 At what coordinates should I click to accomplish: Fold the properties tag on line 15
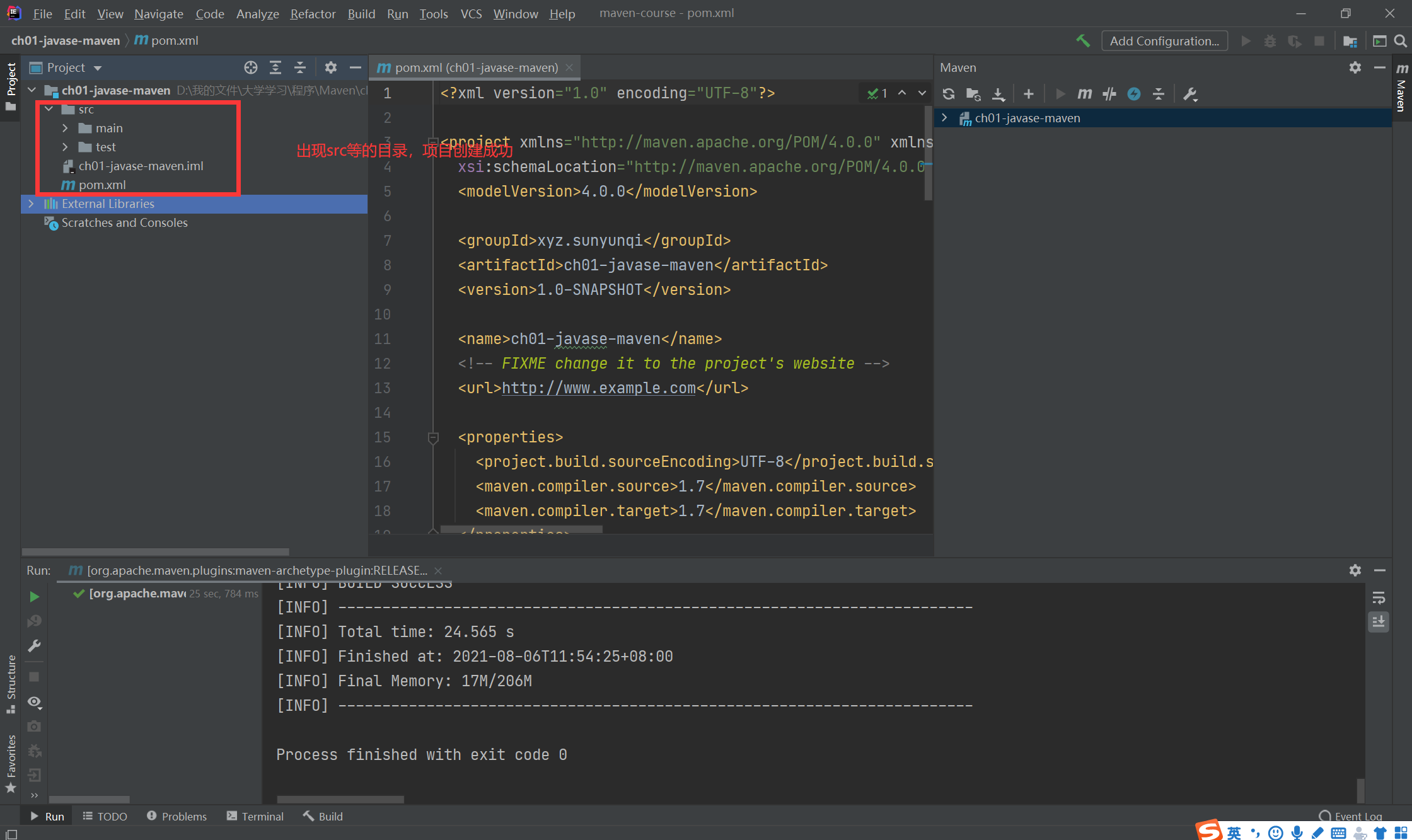(x=433, y=437)
